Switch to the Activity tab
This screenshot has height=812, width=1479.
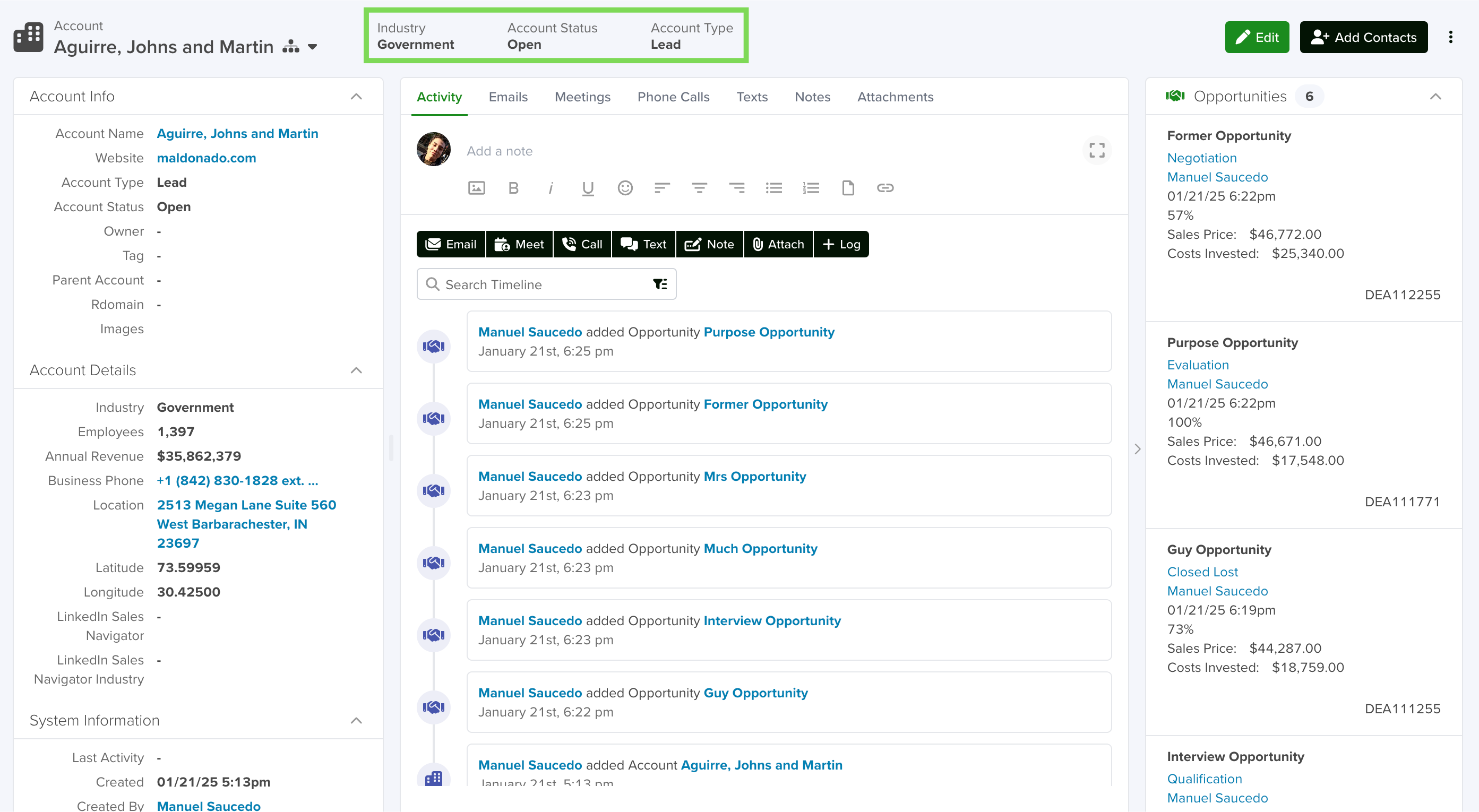(438, 97)
